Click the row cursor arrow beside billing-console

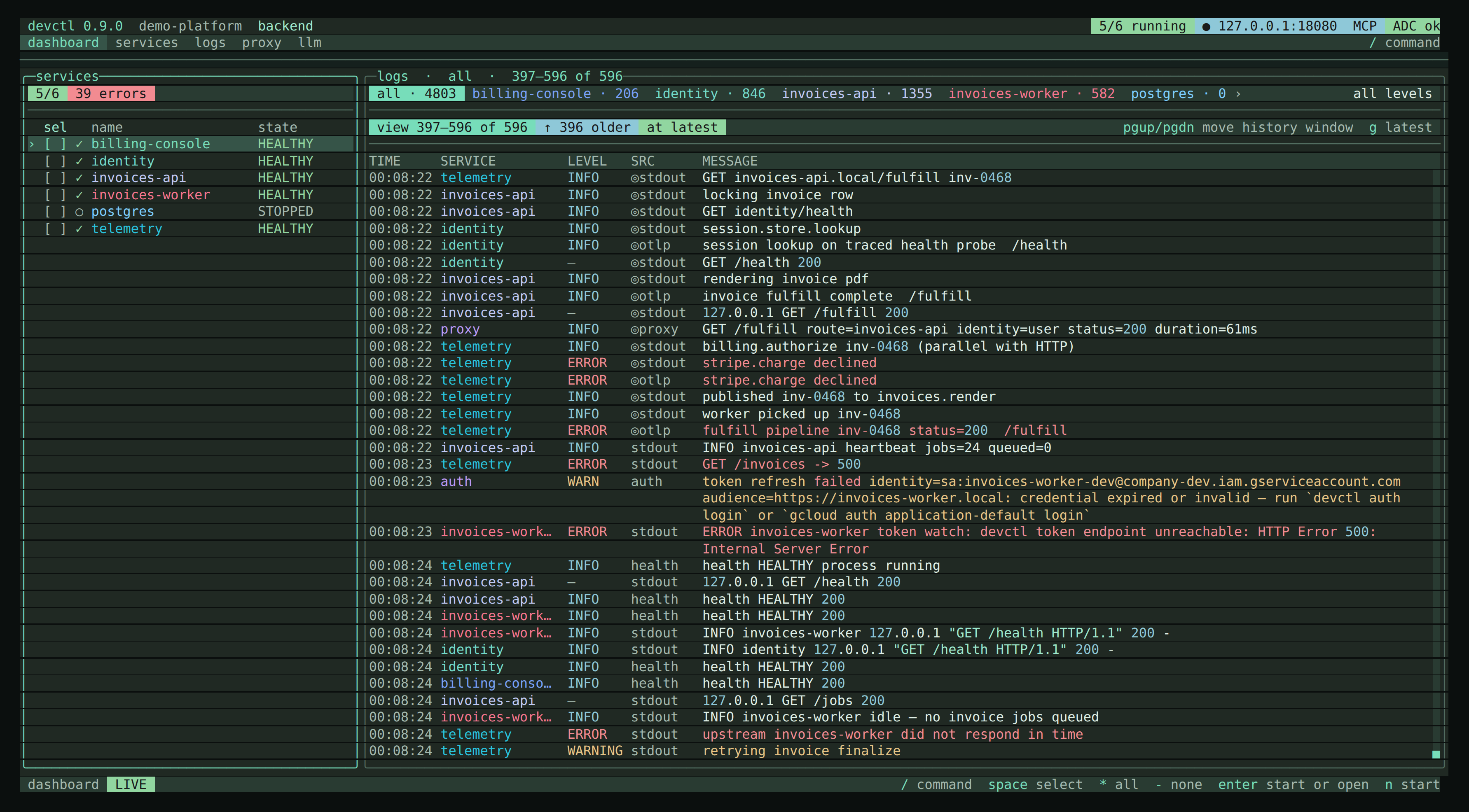click(32, 144)
